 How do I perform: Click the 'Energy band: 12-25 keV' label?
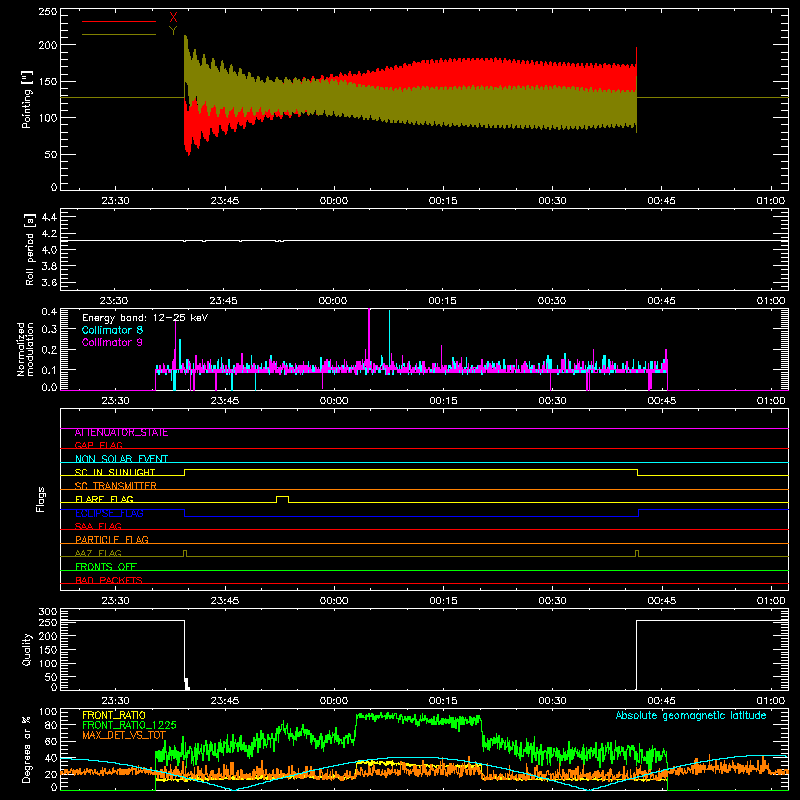(x=145, y=318)
